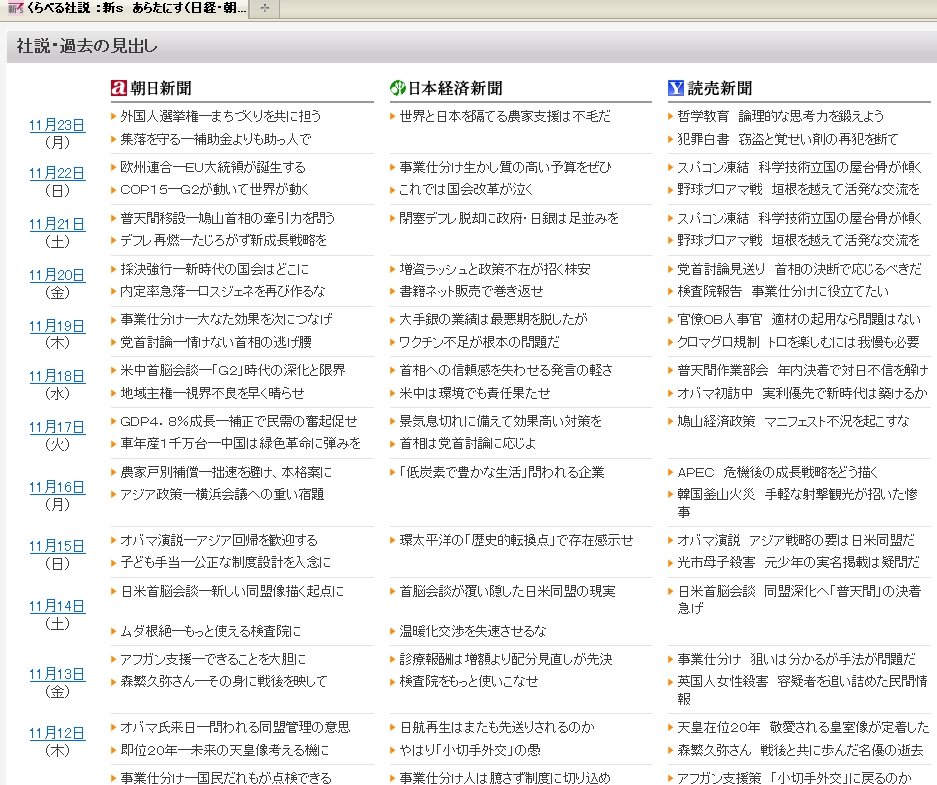Click headline 哲学教育 論理的な思考力を鍛えよう
This screenshot has height=785, width=937.
click(780, 116)
